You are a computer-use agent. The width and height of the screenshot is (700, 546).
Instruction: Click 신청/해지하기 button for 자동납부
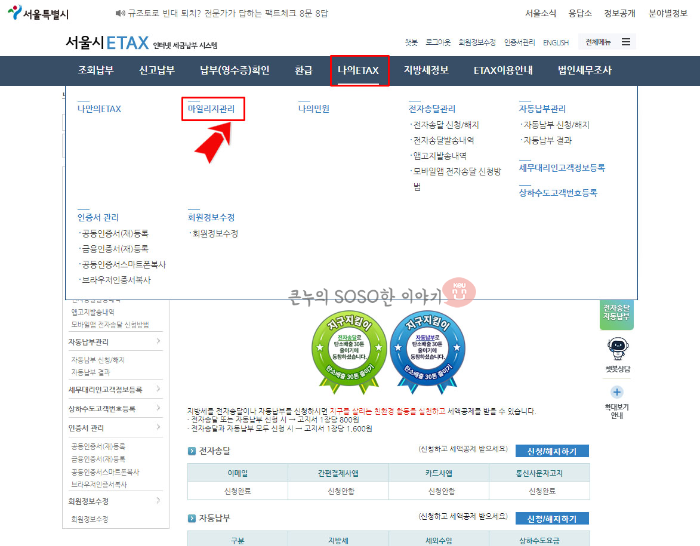[552, 518]
